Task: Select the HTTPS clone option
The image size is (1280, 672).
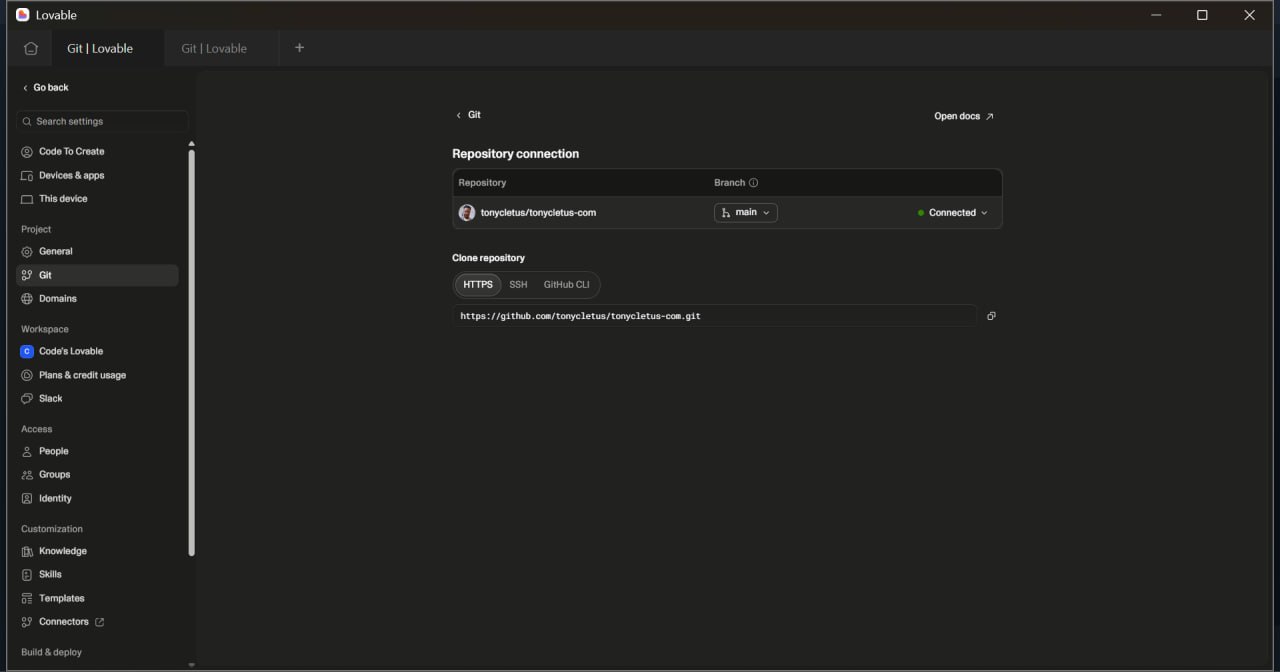Action: [x=478, y=285]
